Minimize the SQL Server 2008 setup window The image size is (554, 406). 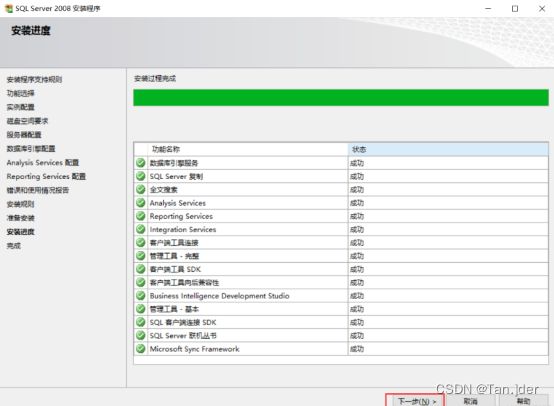488,8
